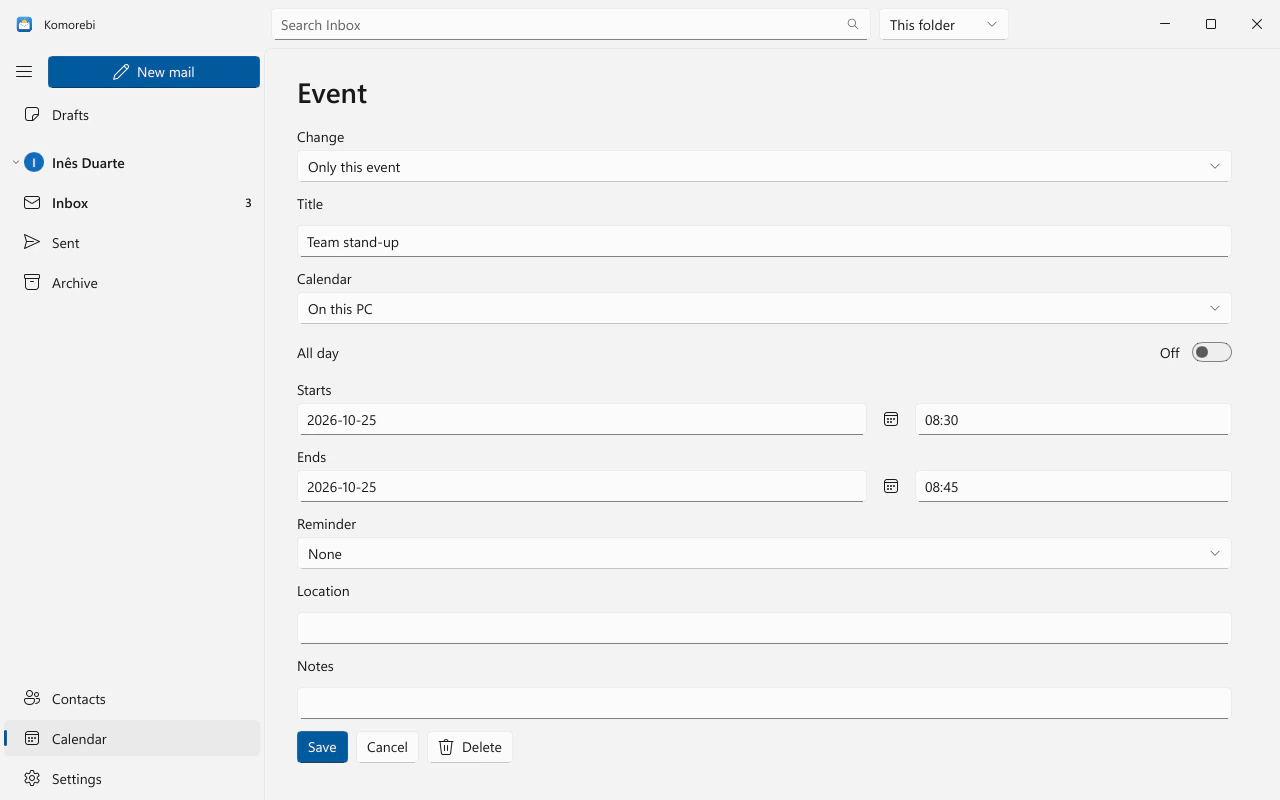Collapse the Inês Duarte account tree
Viewport: 1280px width, 800px height.
pos(16,162)
